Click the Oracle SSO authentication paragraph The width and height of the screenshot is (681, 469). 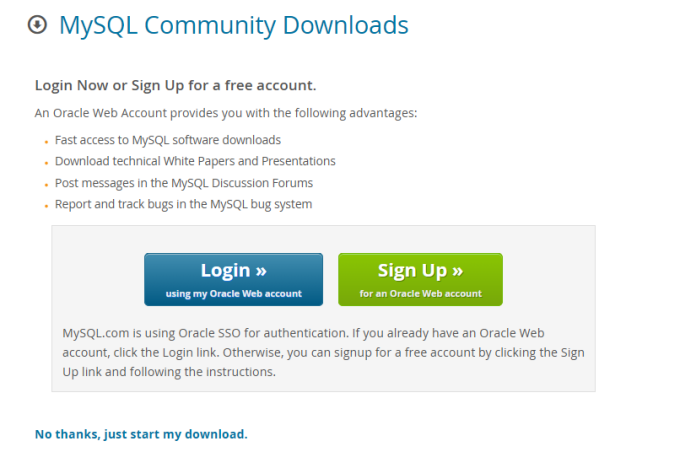point(324,353)
